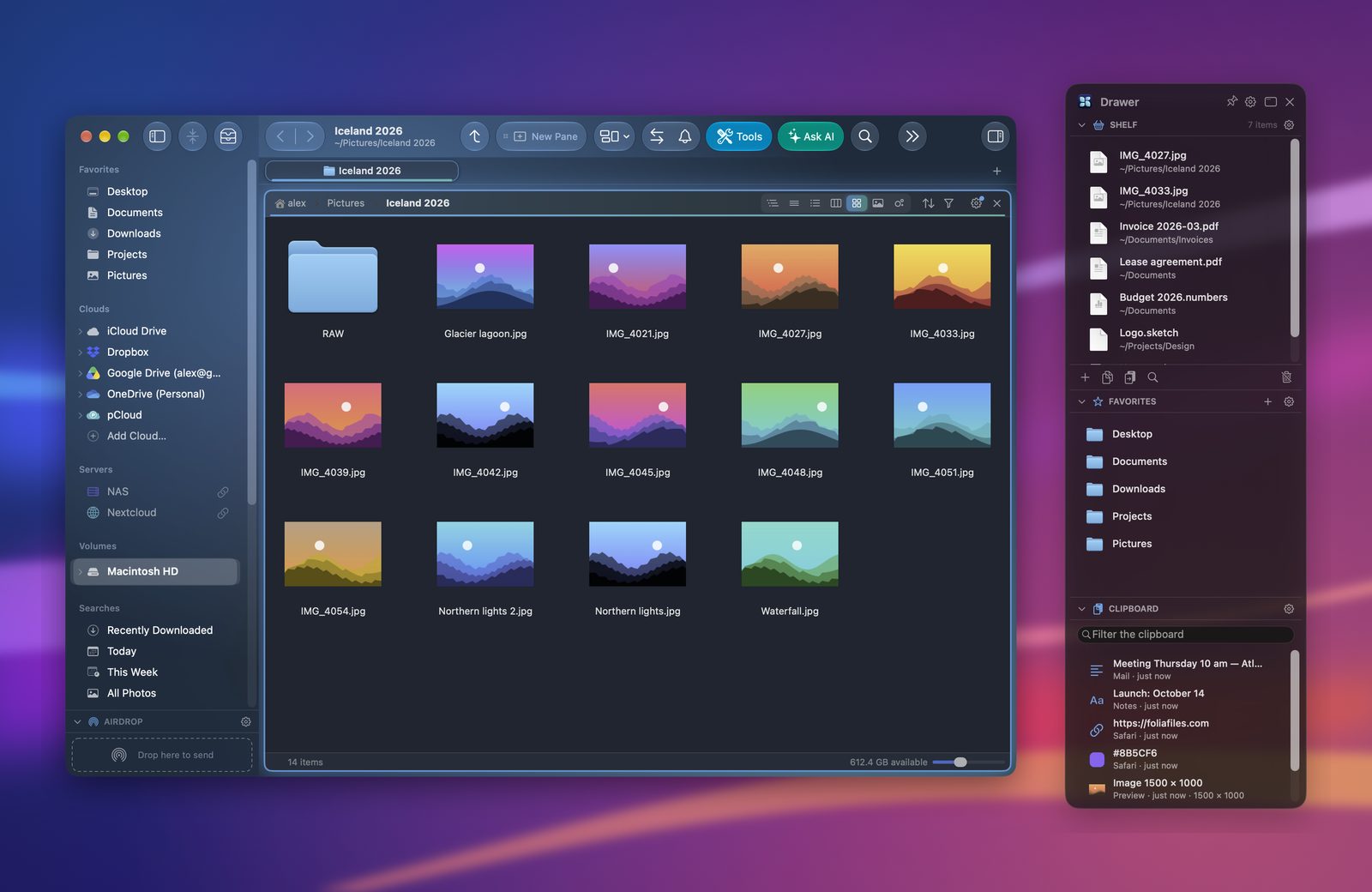Screen dimensions: 1372x892
Task: Add a new favorite in the Drawer
Action: point(1267,401)
